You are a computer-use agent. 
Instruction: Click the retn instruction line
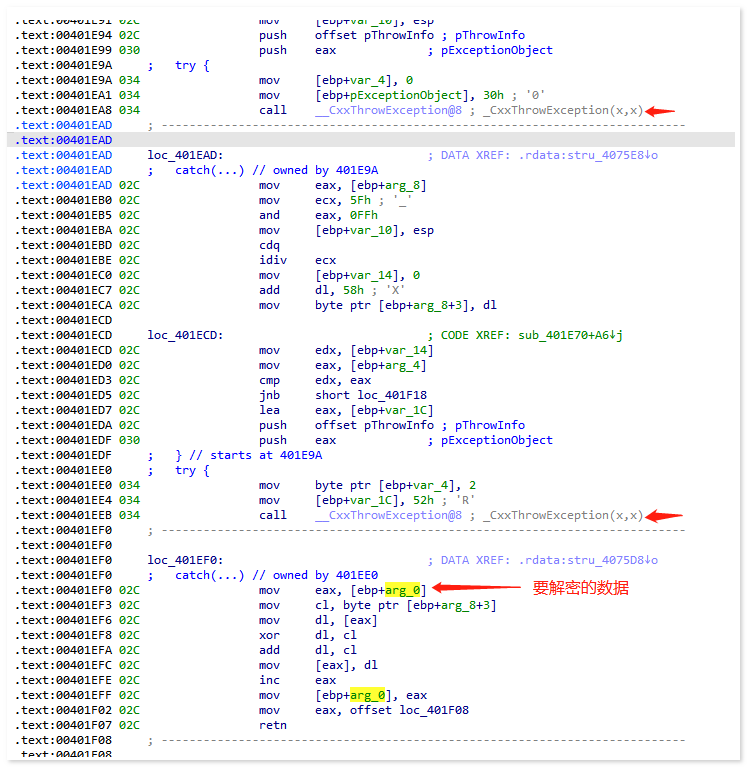pos(272,725)
